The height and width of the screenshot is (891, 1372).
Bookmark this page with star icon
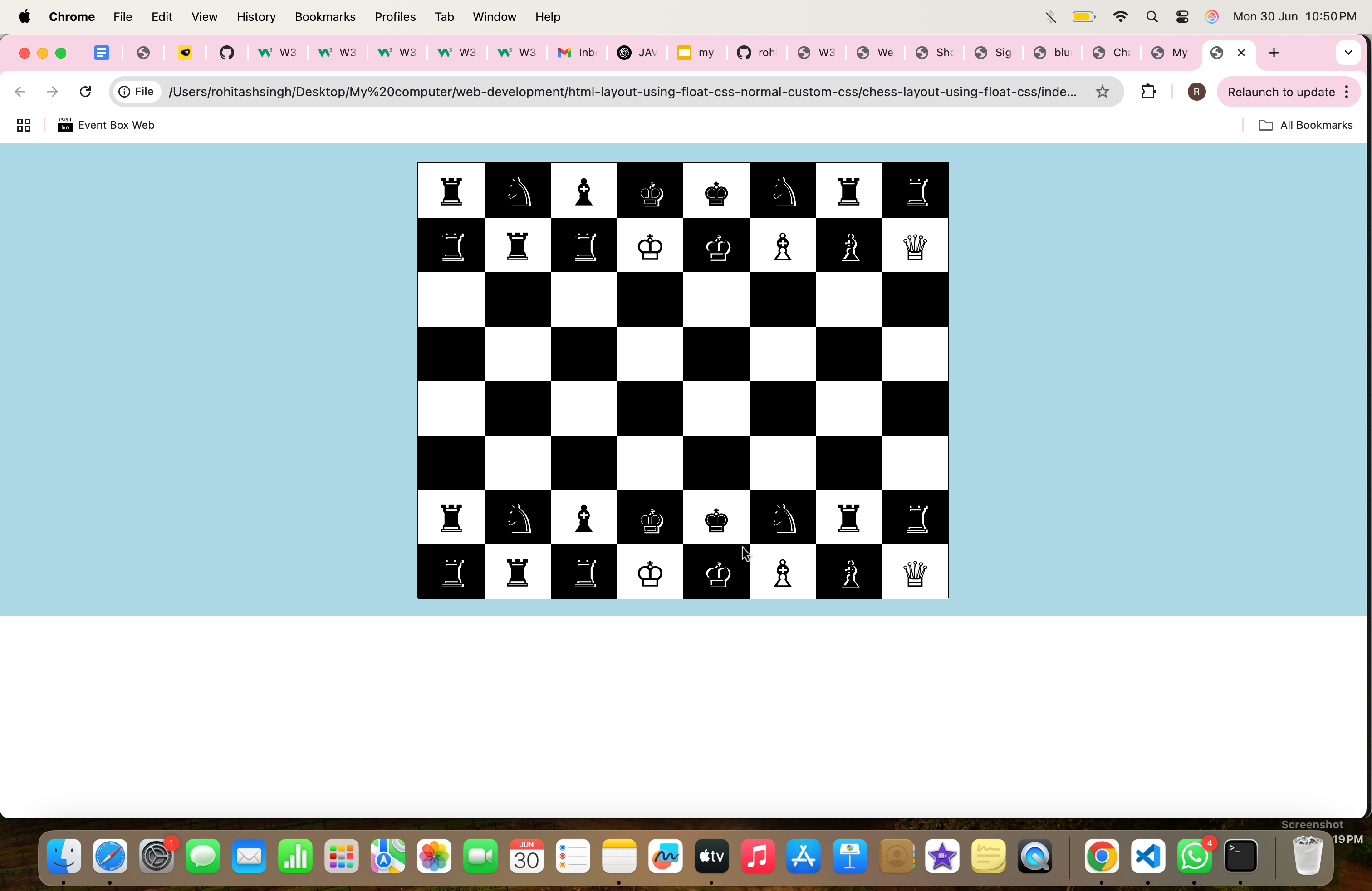click(1102, 92)
